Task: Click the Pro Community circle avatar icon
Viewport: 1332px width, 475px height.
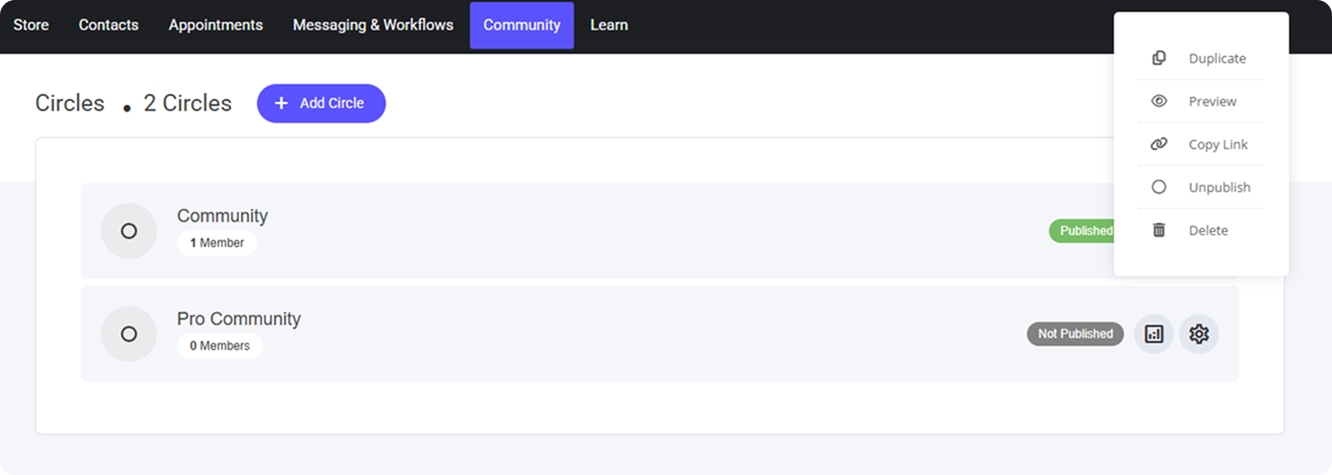Action: coord(129,334)
